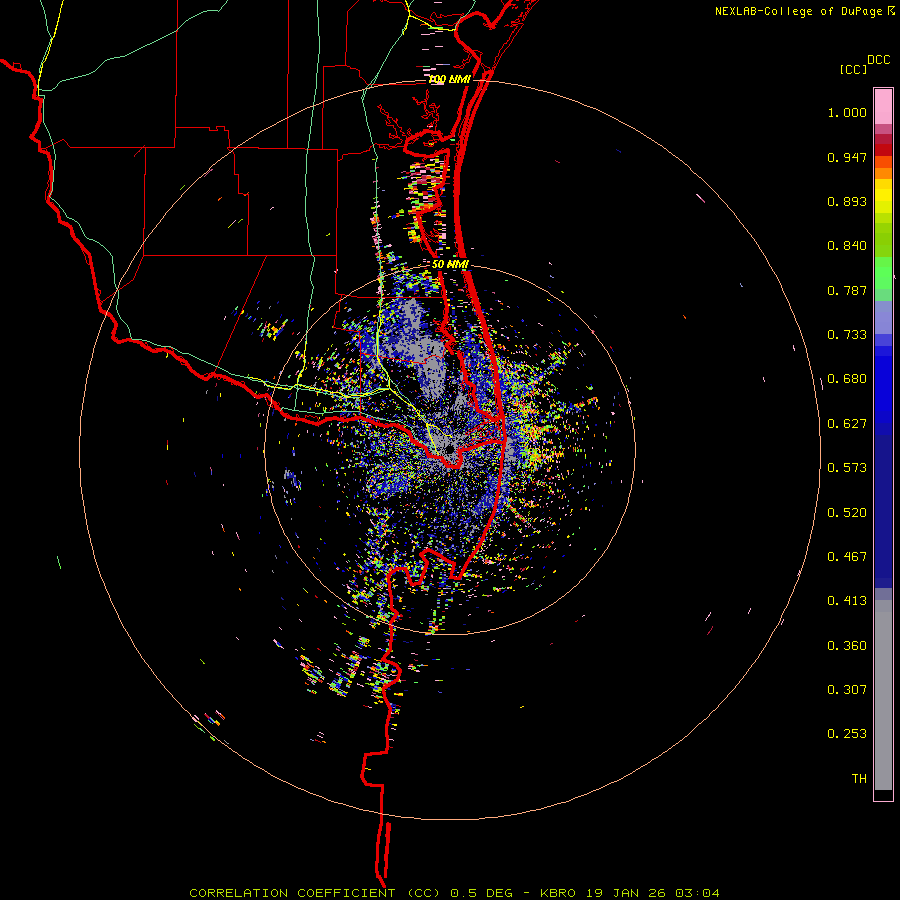
Task: Click the 0.840 scale value
Action: click(847, 246)
